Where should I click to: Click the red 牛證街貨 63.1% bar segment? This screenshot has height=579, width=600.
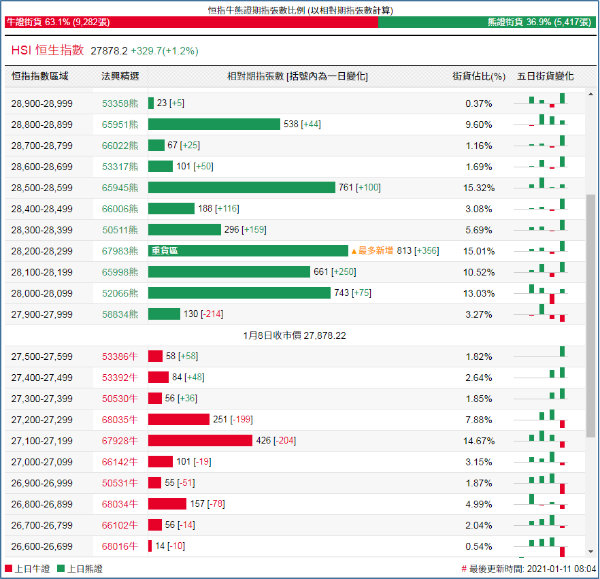191,22
